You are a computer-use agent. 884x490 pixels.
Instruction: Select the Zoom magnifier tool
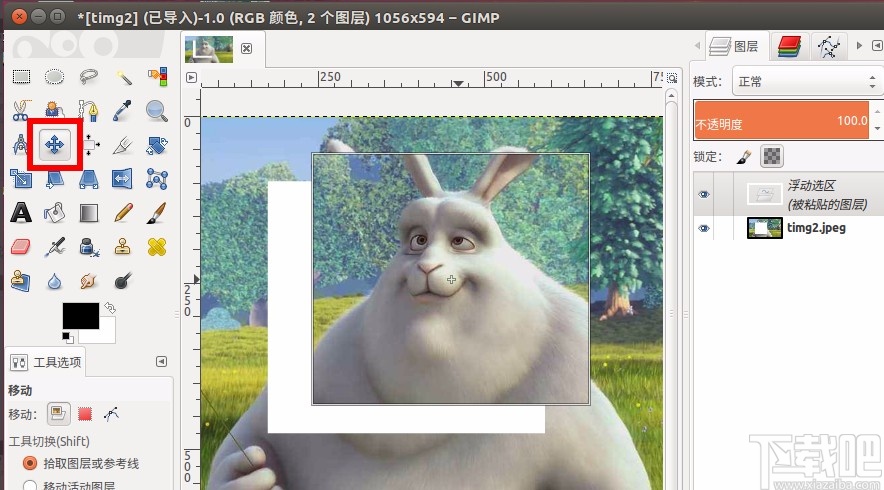[157, 111]
